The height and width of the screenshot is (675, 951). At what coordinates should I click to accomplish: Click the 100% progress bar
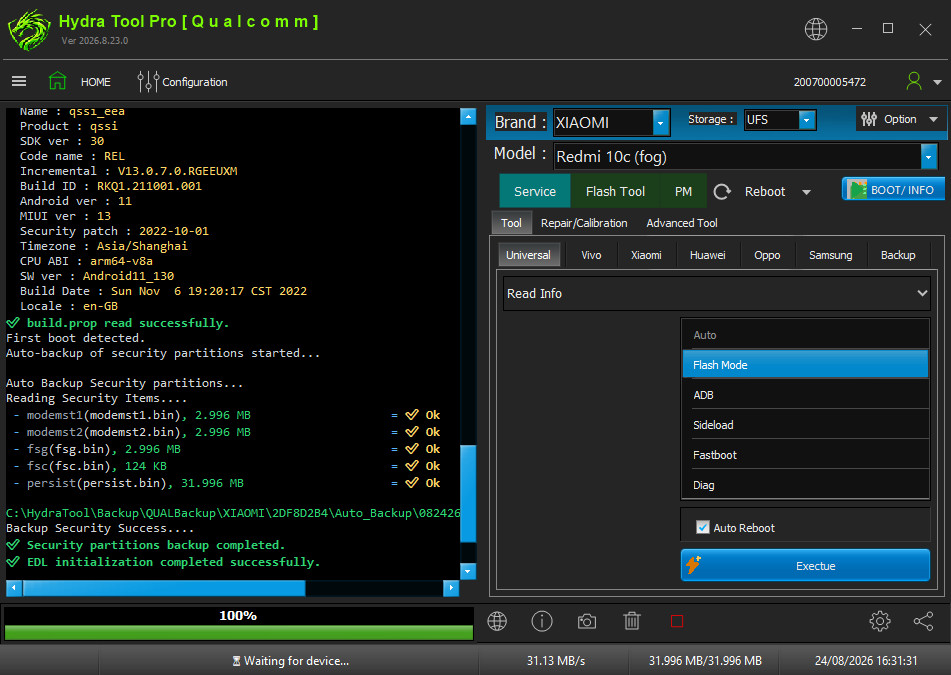238,623
